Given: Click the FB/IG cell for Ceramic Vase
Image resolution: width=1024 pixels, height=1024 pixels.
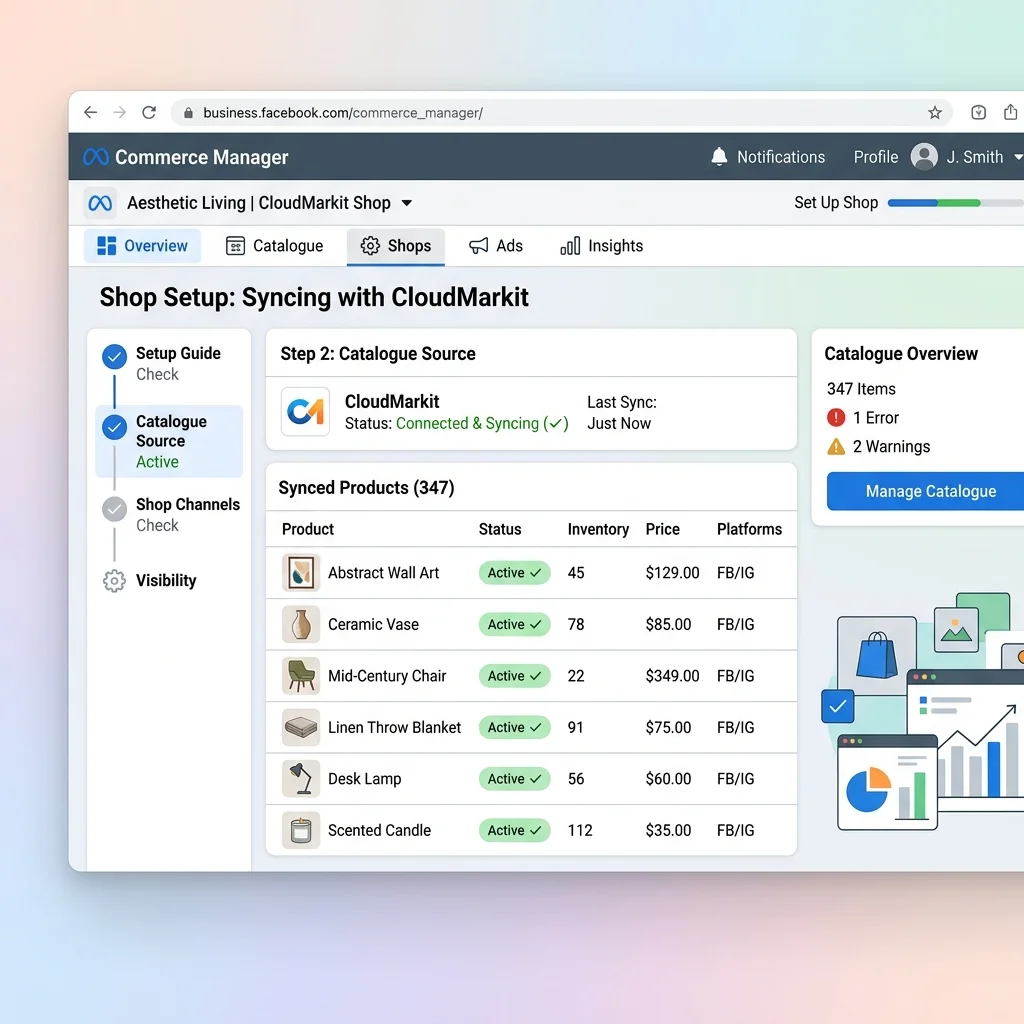Looking at the screenshot, I should pos(735,624).
